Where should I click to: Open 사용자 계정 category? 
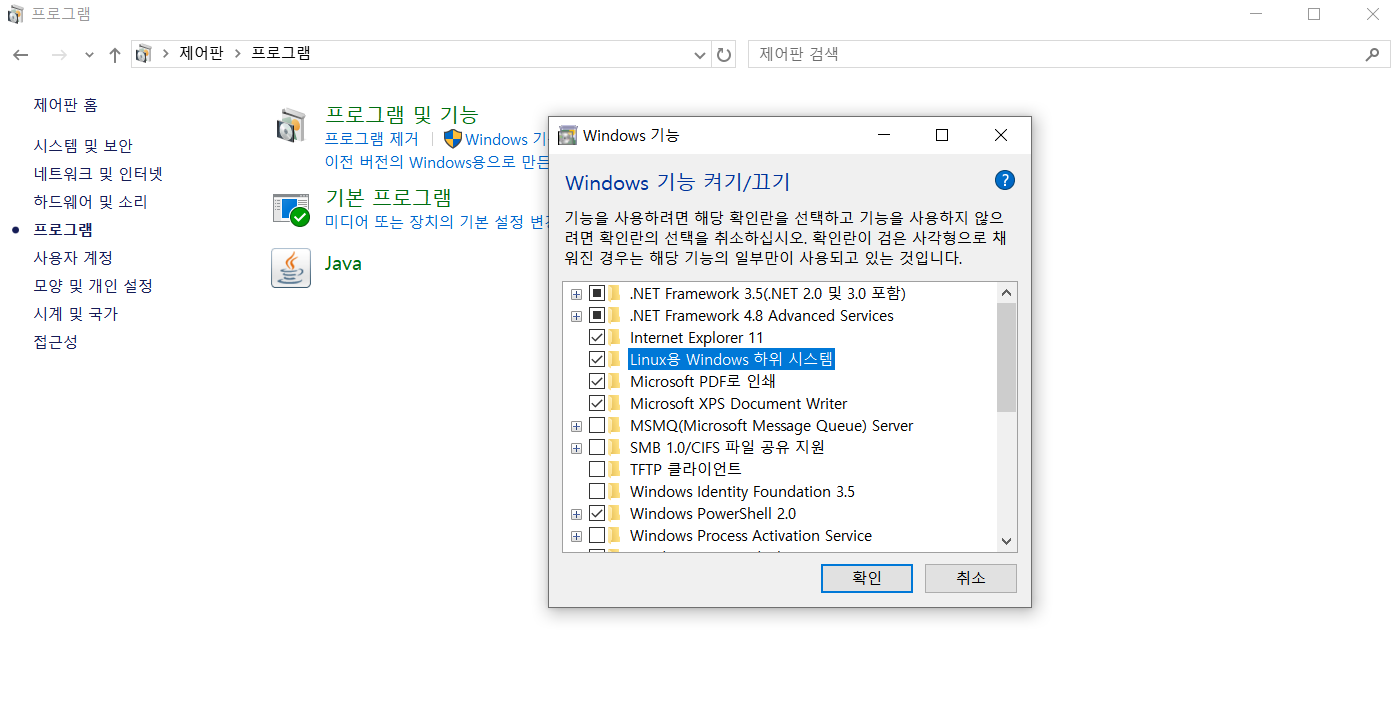tap(73, 258)
